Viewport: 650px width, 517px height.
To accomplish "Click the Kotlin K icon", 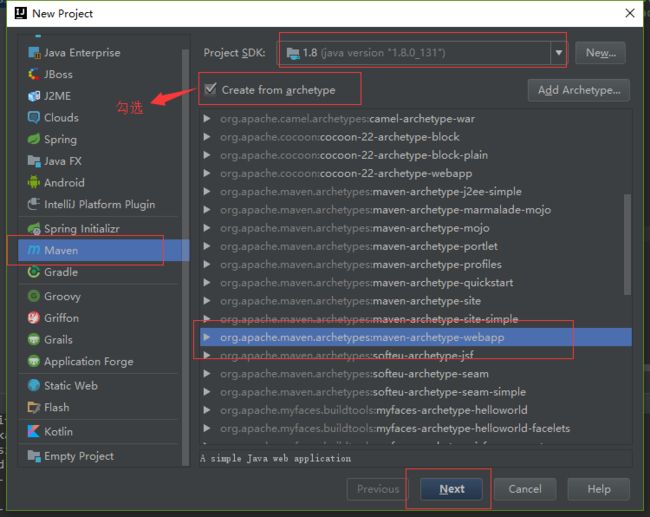I will point(34,431).
